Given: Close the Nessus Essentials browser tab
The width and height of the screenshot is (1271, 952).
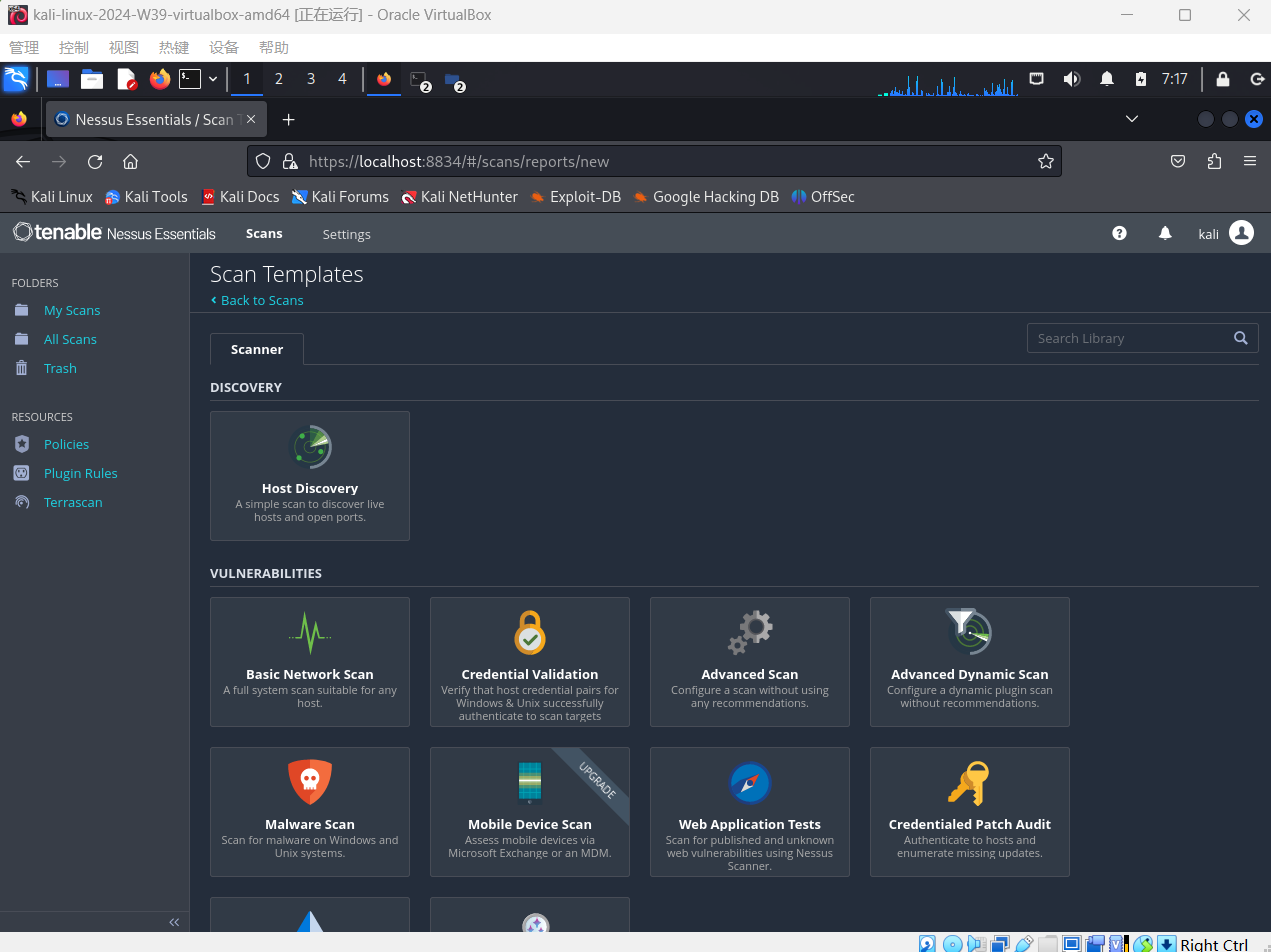Looking at the screenshot, I should pos(251,119).
